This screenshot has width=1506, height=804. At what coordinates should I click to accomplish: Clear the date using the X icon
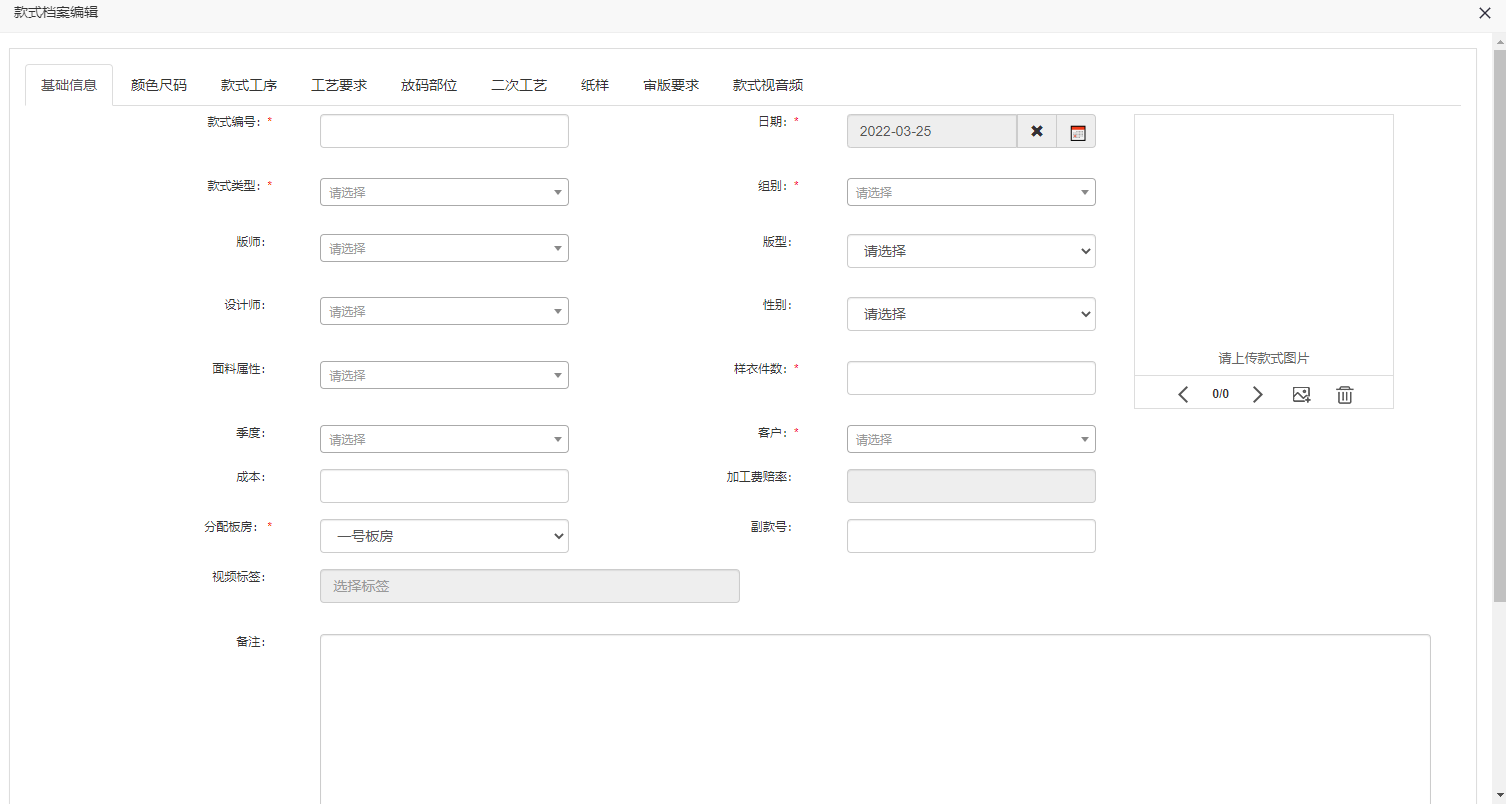1037,131
